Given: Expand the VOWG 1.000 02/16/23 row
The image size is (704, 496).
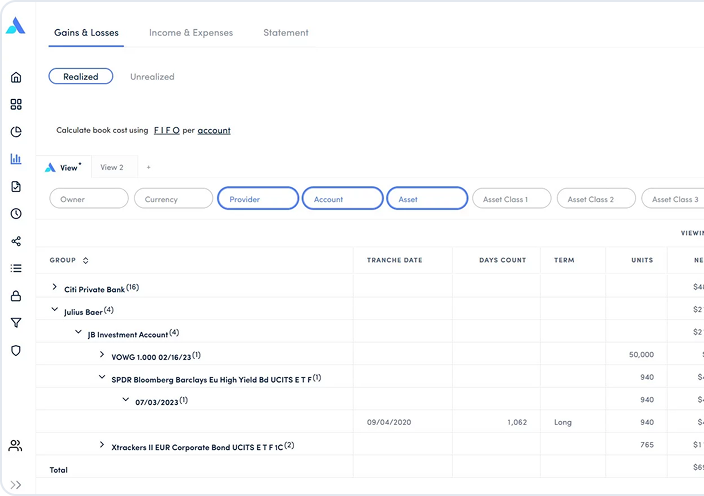Looking at the screenshot, I should pos(102,355).
